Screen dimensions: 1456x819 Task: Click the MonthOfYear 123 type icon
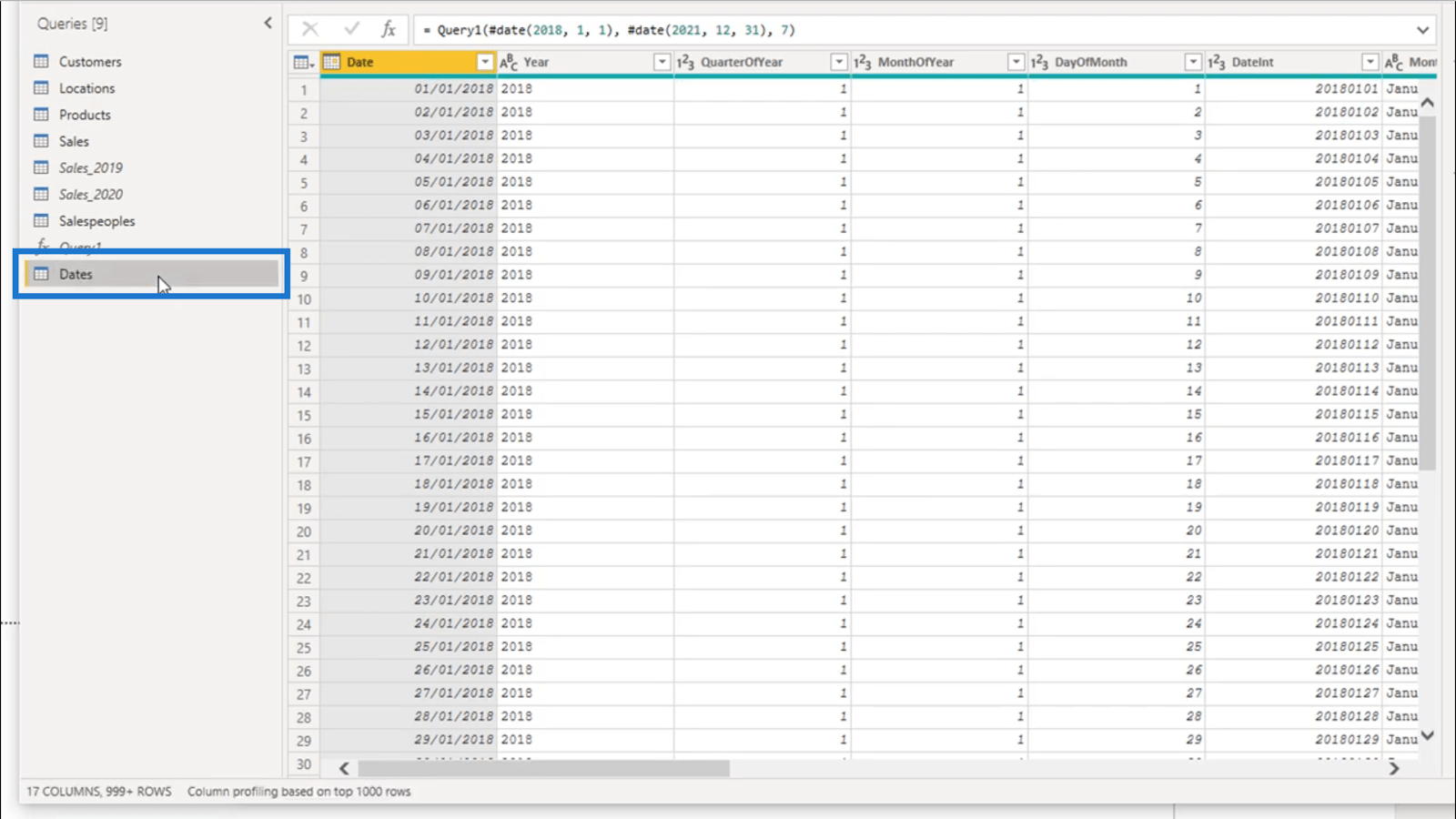863,62
